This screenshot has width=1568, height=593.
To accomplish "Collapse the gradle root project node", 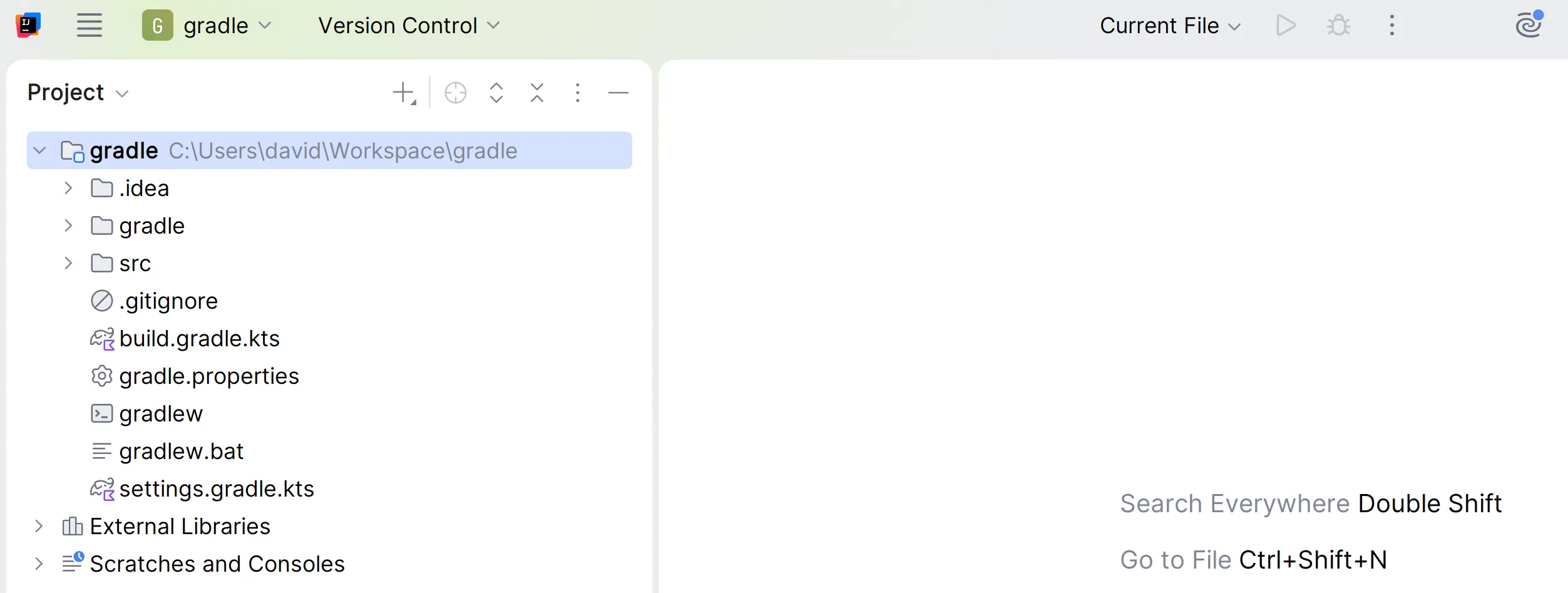I will (x=39, y=151).
